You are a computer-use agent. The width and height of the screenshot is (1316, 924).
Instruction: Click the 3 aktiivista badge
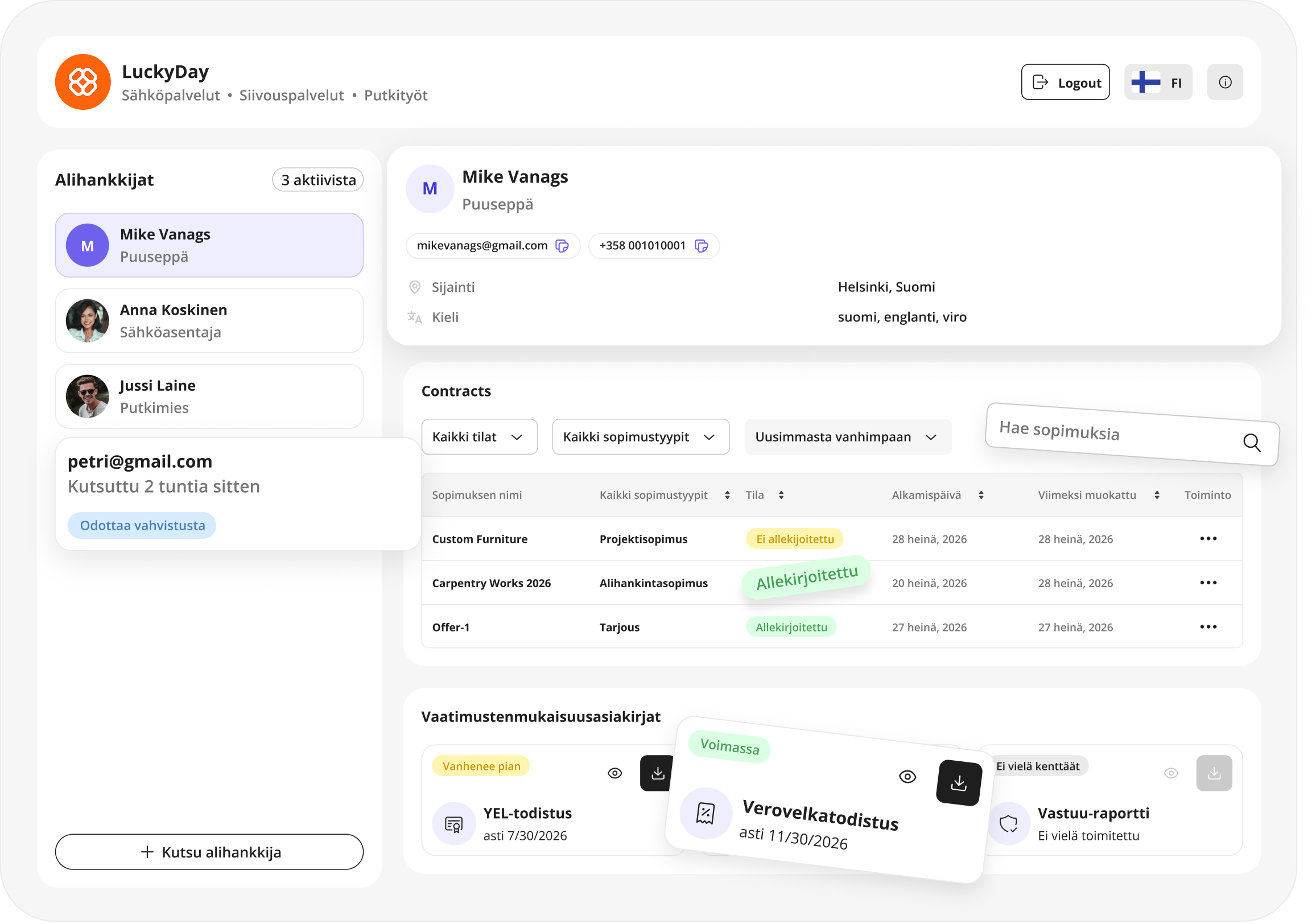pyautogui.click(x=319, y=180)
